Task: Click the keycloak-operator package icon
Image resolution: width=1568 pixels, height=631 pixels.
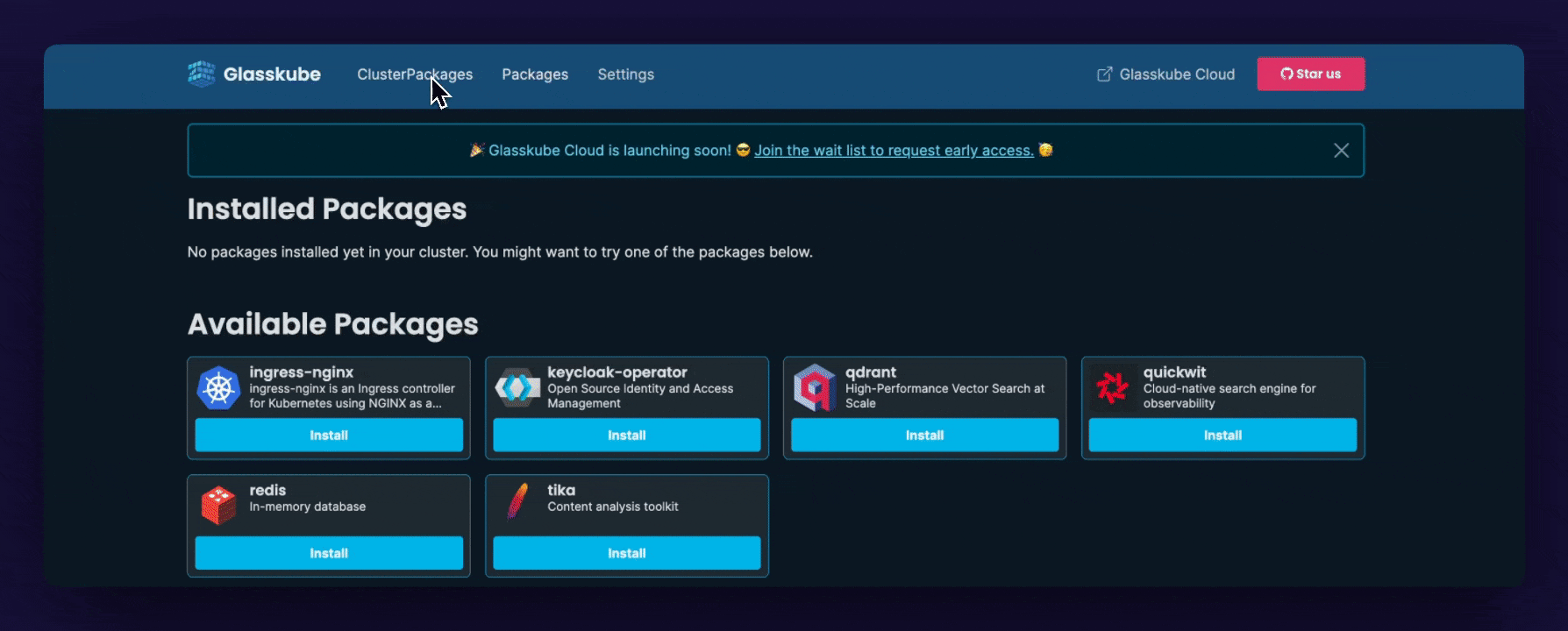Action: (x=517, y=387)
